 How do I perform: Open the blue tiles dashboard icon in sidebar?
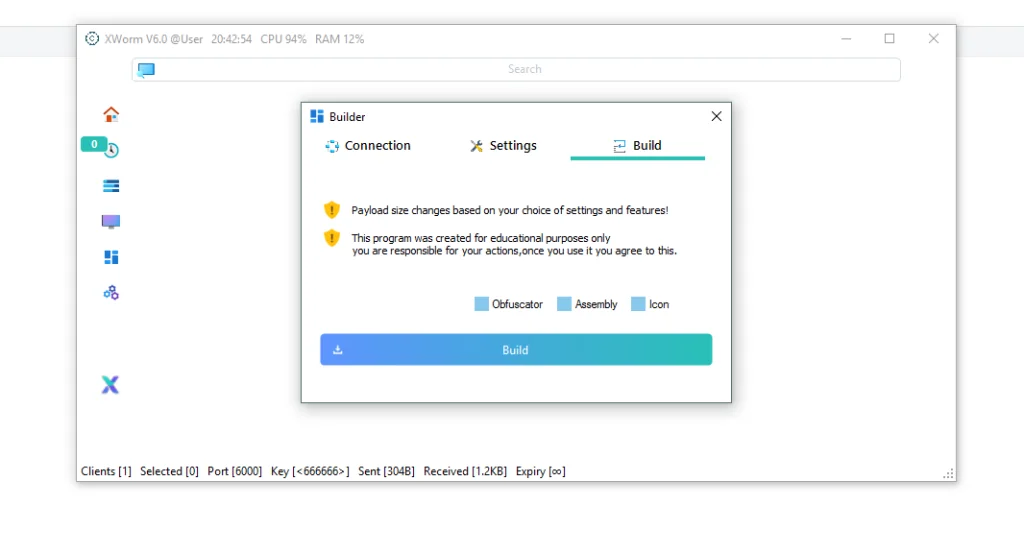[x=111, y=257]
